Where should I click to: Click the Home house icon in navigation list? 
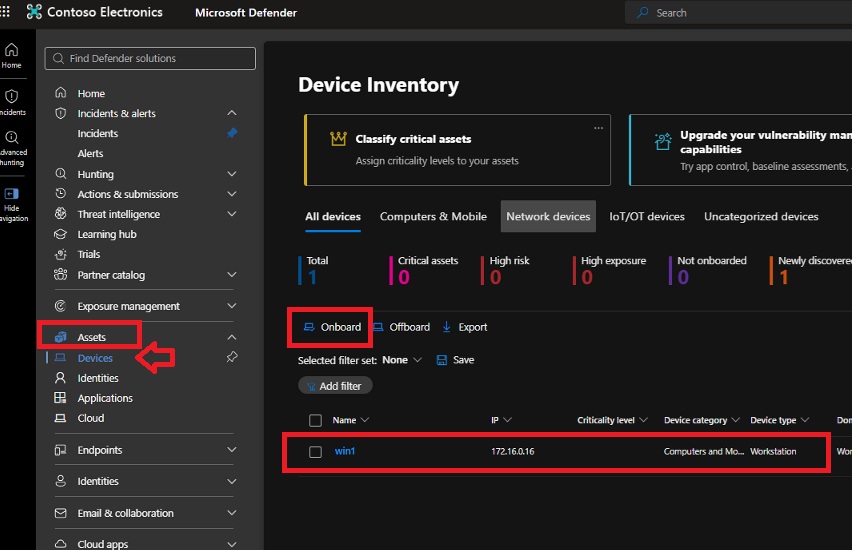[60, 93]
